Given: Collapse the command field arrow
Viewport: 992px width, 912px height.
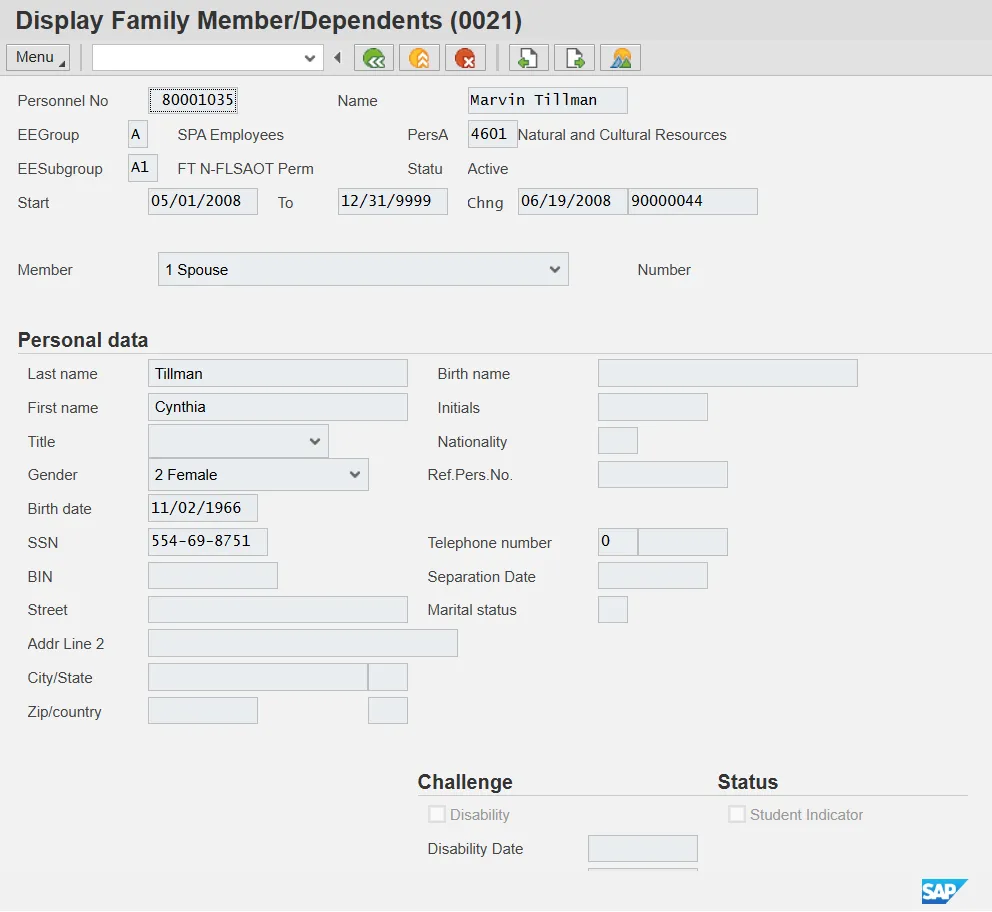Looking at the screenshot, I should pyautogui.click(x=337, y=58).
